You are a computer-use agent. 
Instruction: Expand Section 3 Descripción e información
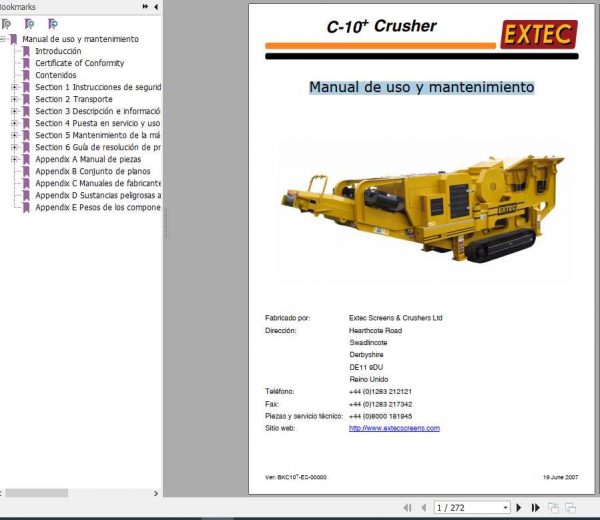point(14,111)
